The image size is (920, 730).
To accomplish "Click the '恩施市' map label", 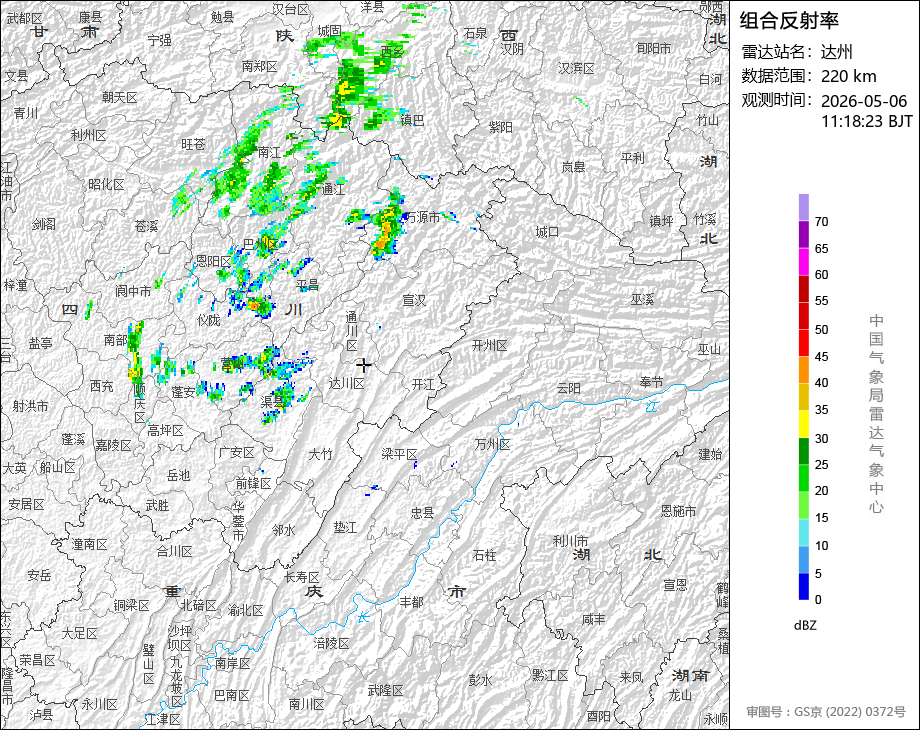I will (x=678, y=511).
